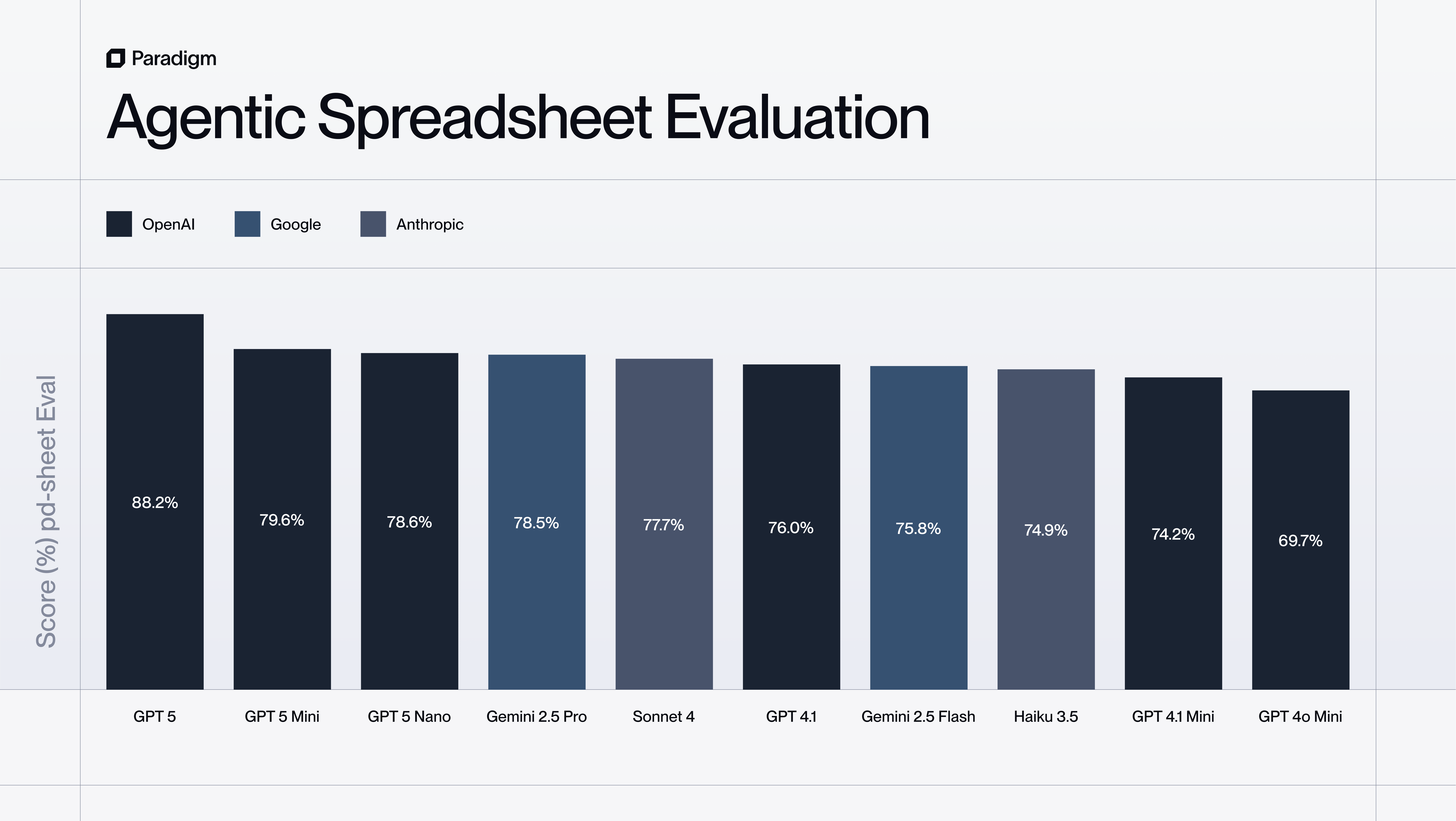Click the GPT 5 bar showing 88.2%
The width and height of the screenshot is (1456, 821).
(155, 502)
